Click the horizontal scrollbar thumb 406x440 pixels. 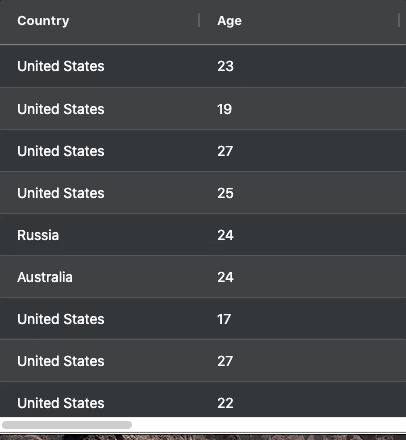(67, 425)
